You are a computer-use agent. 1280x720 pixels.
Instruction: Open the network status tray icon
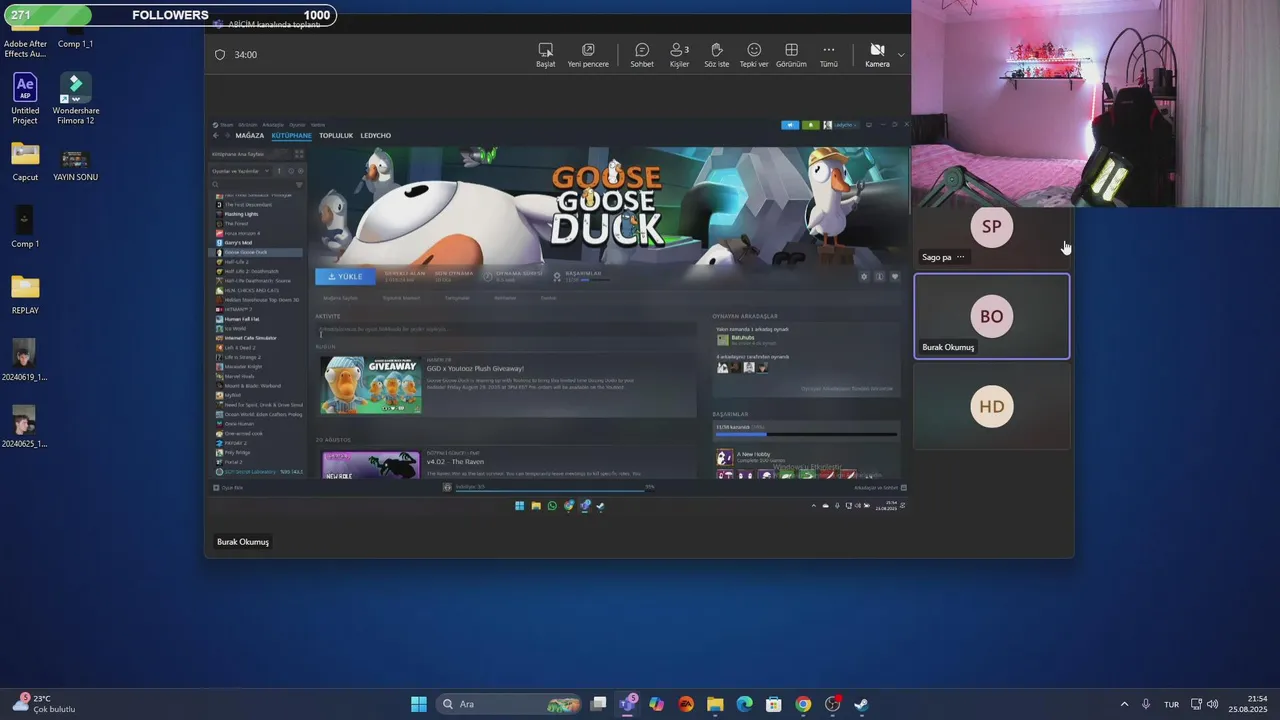click(1196, 704)
